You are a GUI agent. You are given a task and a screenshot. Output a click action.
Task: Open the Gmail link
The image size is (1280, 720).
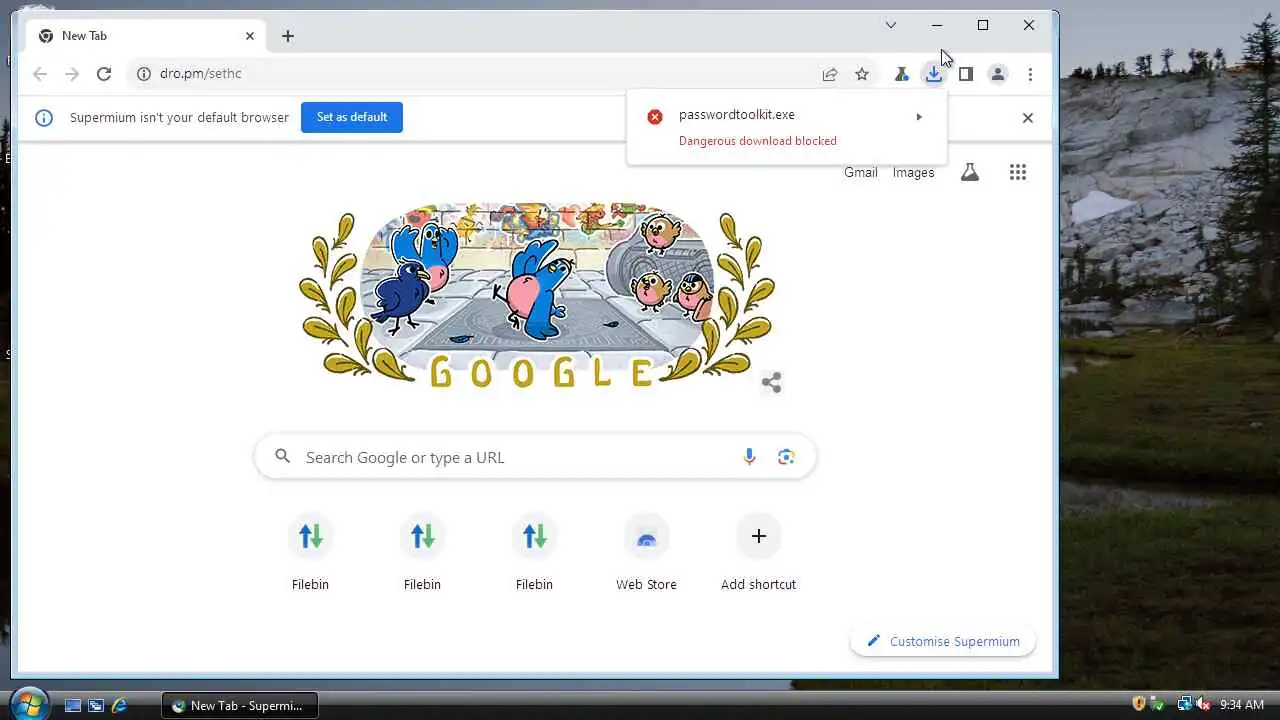[x=860, y=172]
